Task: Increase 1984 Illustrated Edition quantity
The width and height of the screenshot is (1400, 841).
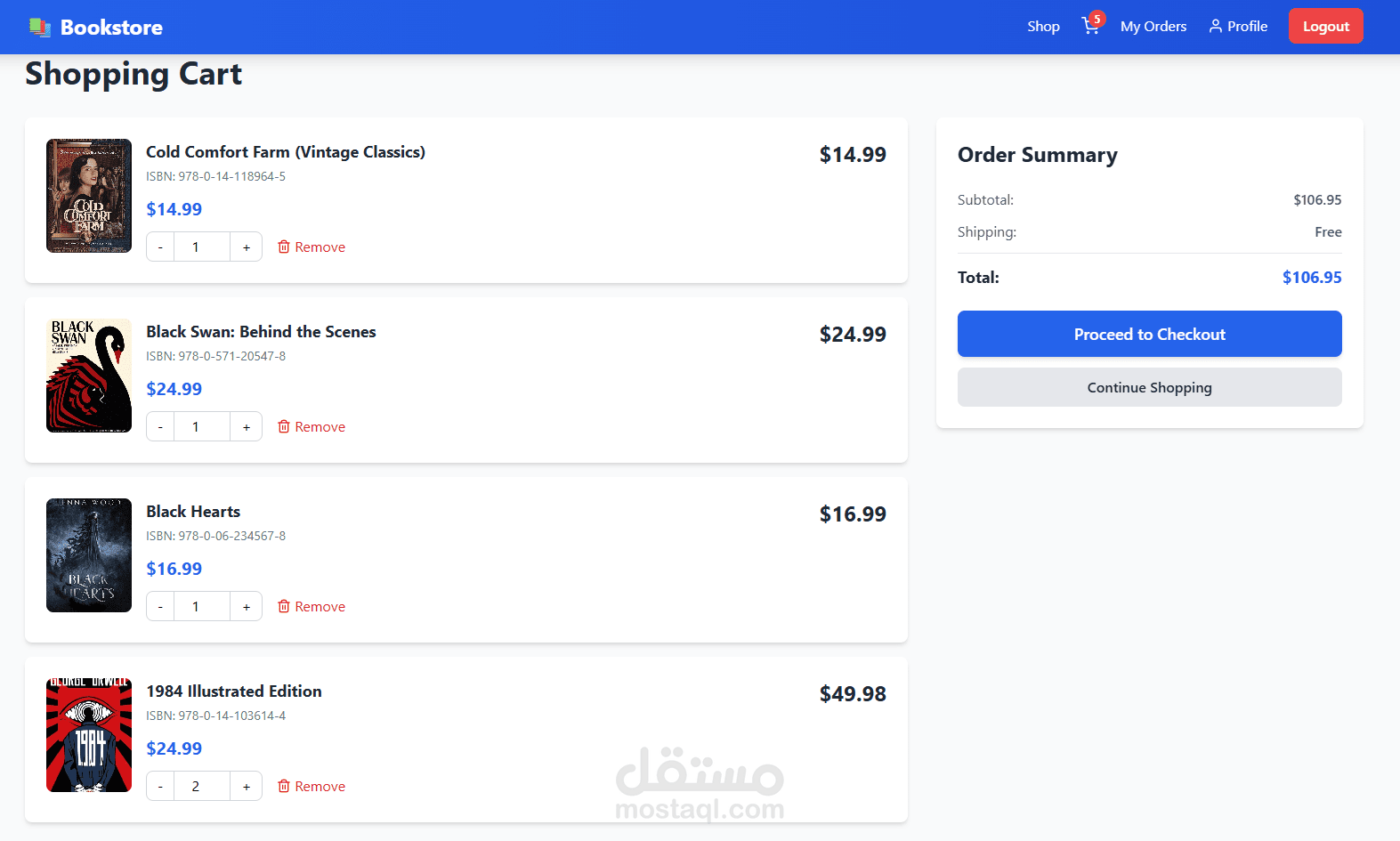Action: (247, 787)
